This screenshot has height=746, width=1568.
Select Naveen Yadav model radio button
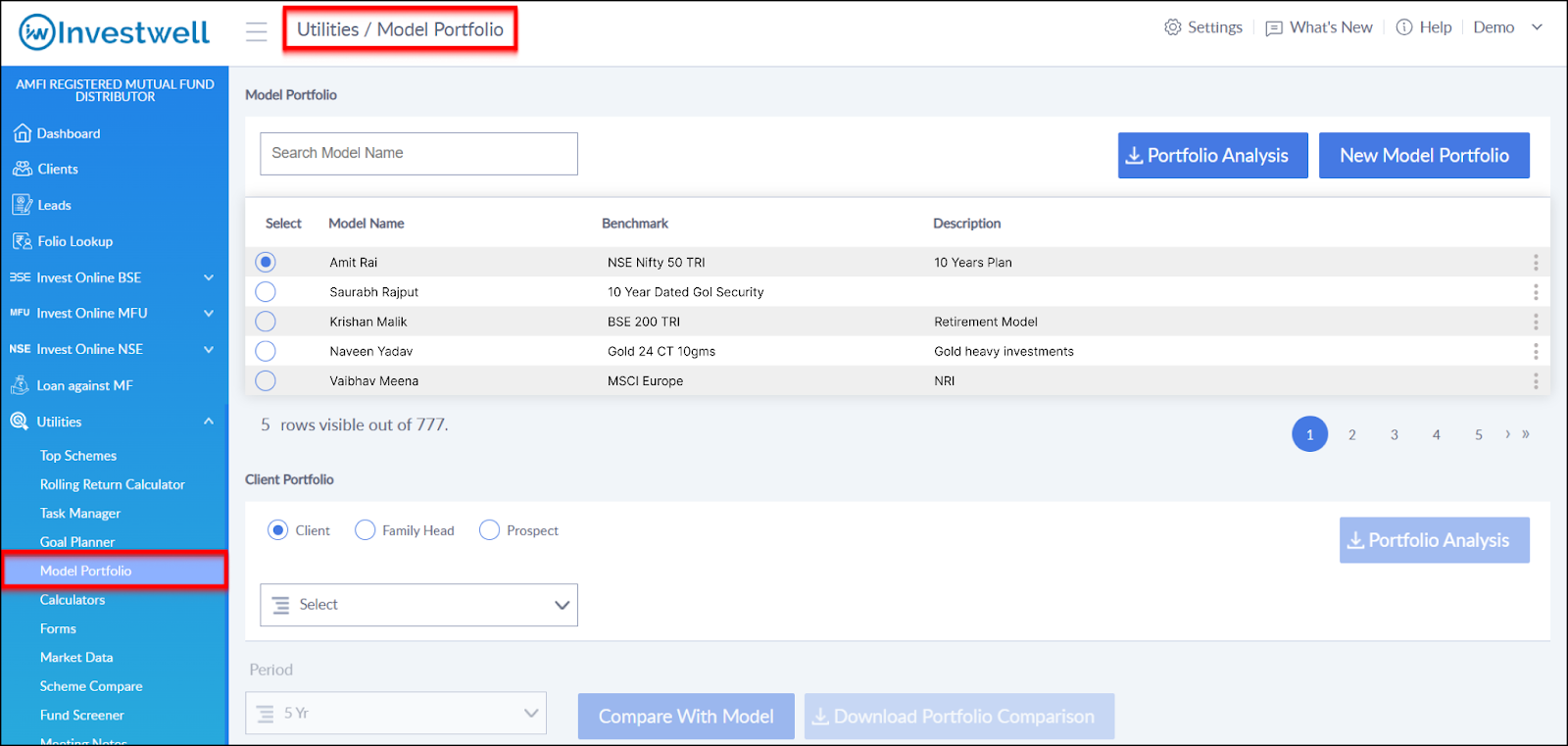(266, 351)
